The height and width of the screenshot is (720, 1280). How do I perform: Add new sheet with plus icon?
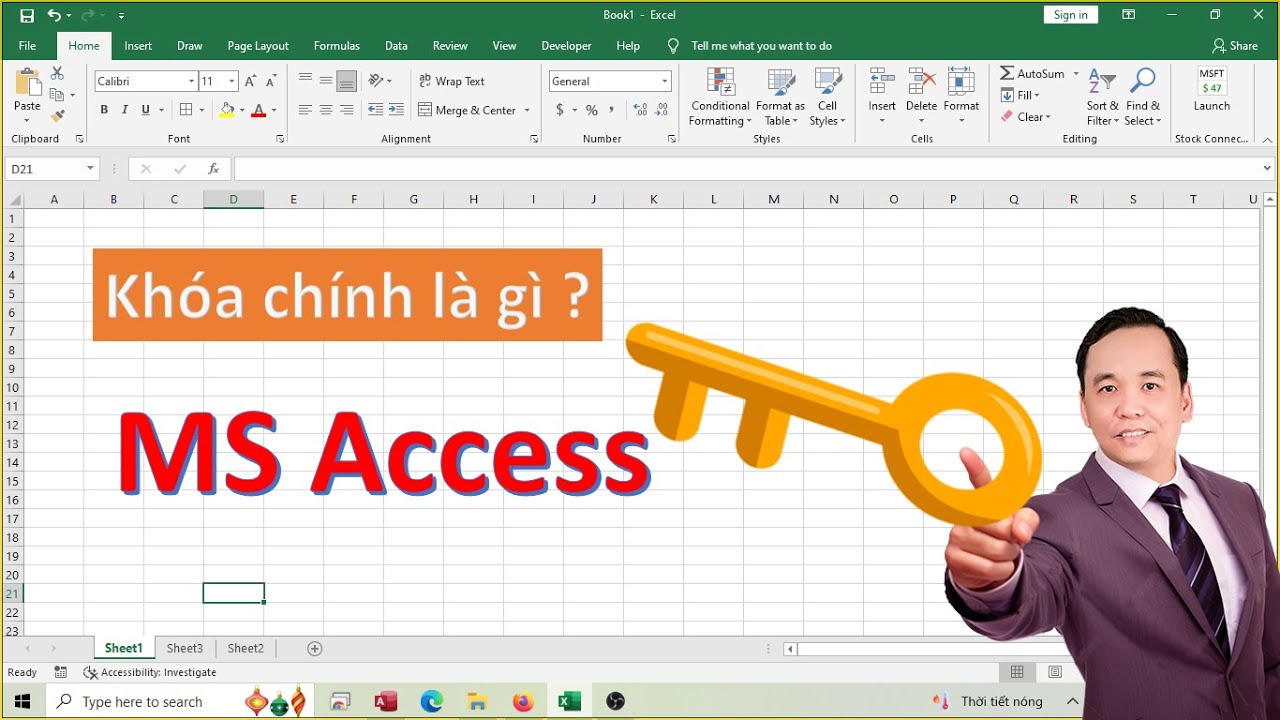pyautogui.click(x=315, y=649)
